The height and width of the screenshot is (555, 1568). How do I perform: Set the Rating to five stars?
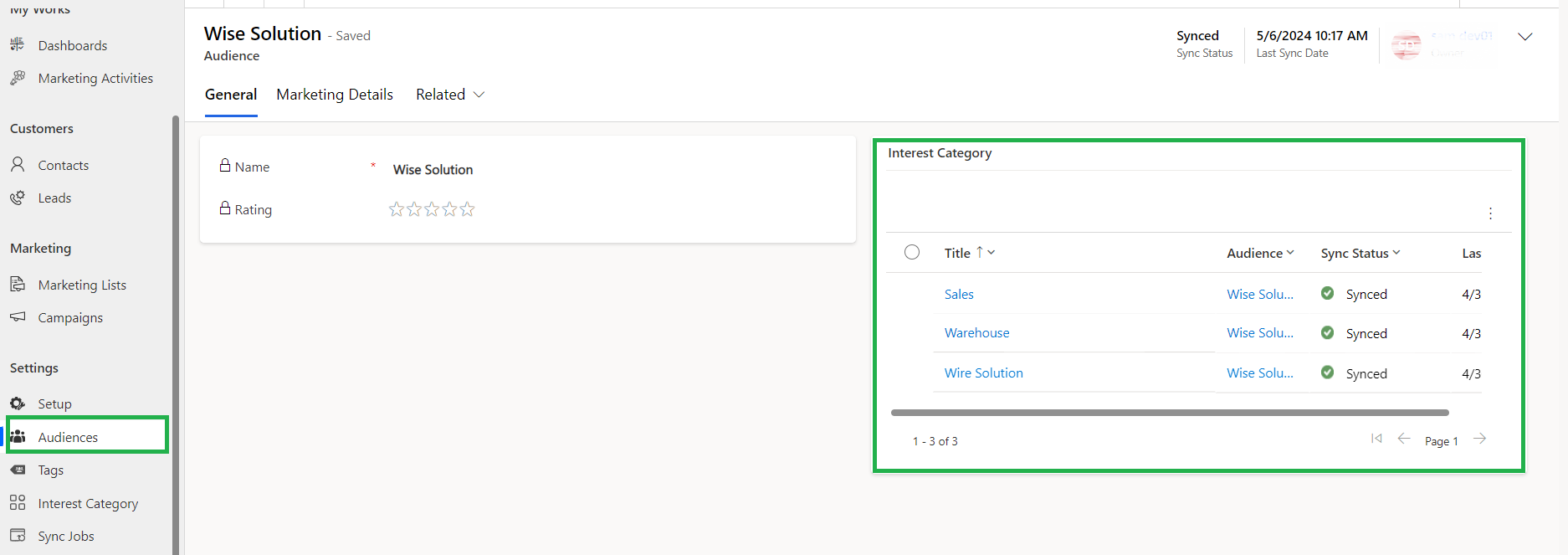tap(468, 209)
